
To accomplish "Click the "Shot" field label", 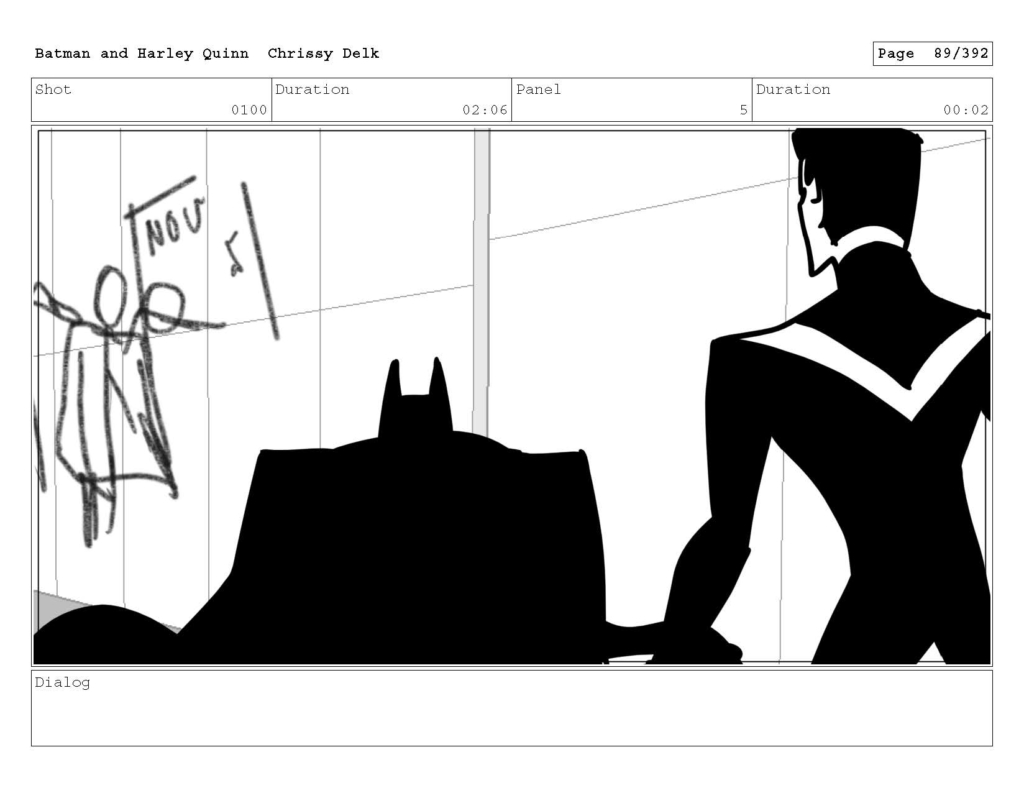I will [x=53, y=89].
